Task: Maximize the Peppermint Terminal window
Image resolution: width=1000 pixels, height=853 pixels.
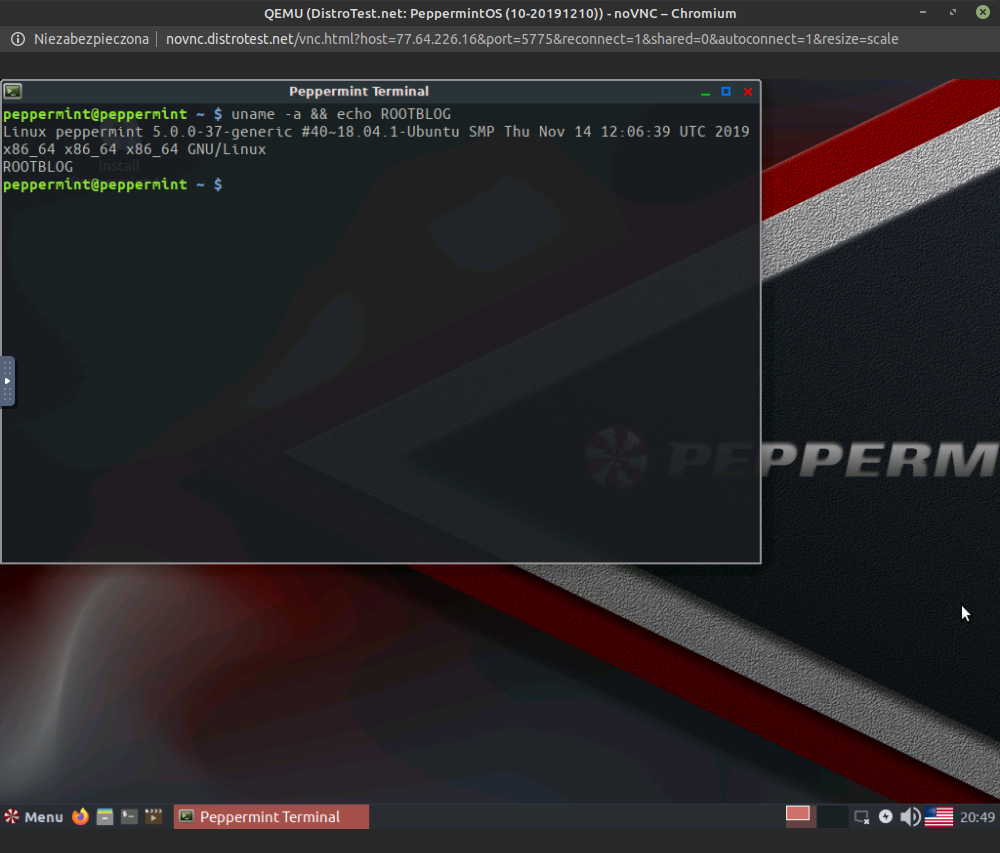Action: 726,91
